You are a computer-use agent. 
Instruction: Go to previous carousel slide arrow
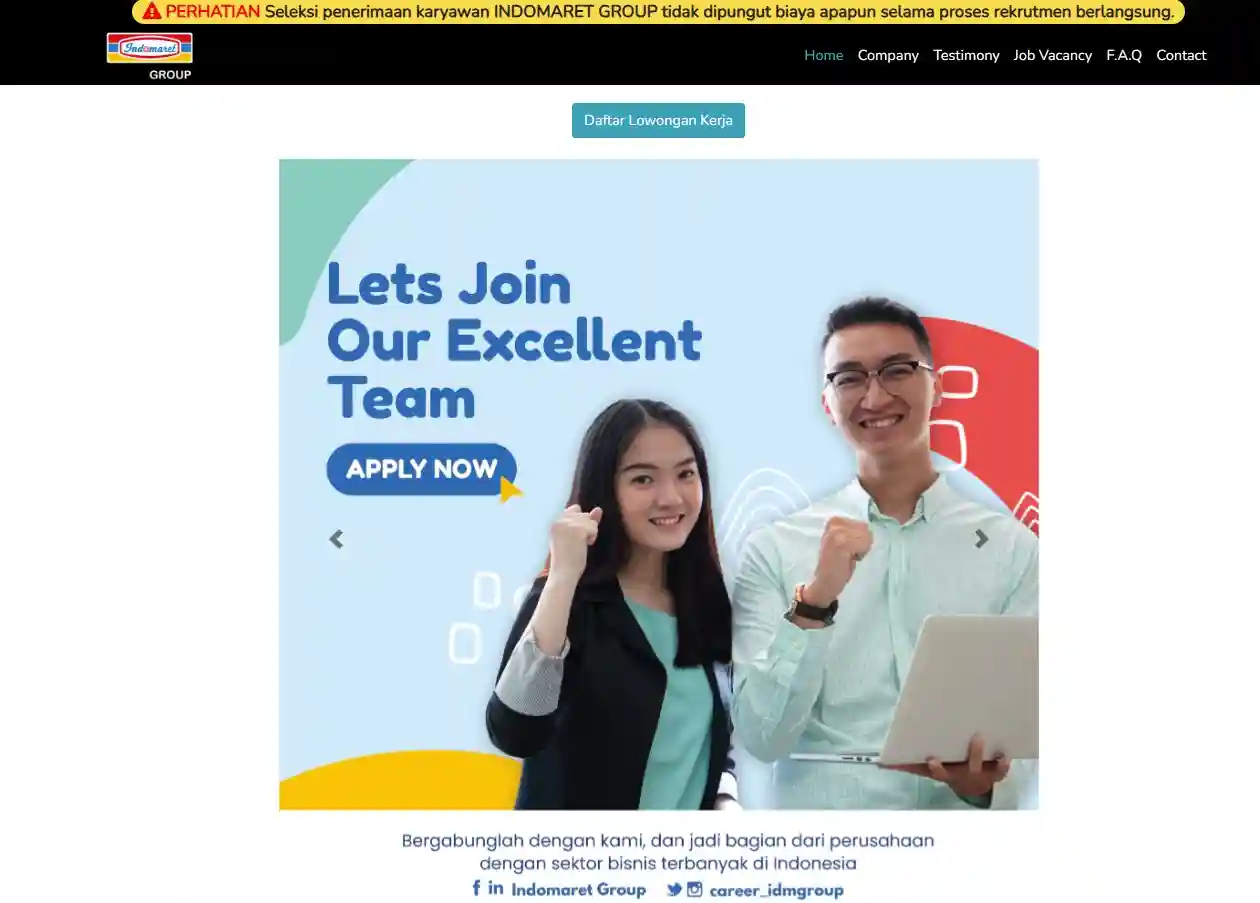[336, 539]
